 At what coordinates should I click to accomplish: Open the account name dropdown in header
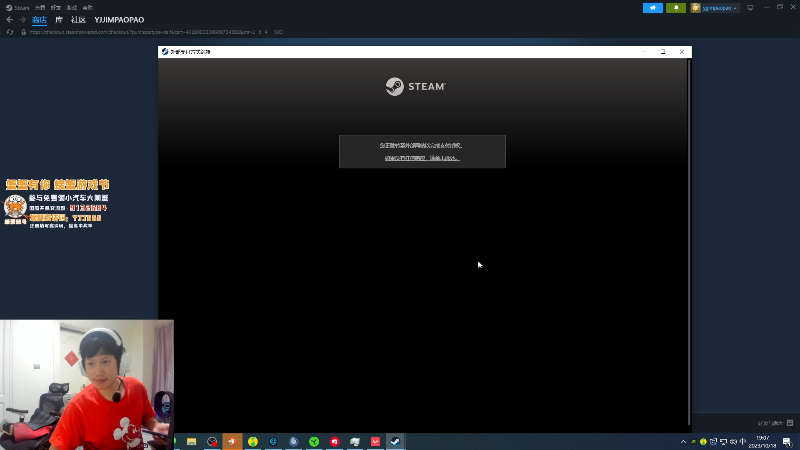[x=719, y=8]
